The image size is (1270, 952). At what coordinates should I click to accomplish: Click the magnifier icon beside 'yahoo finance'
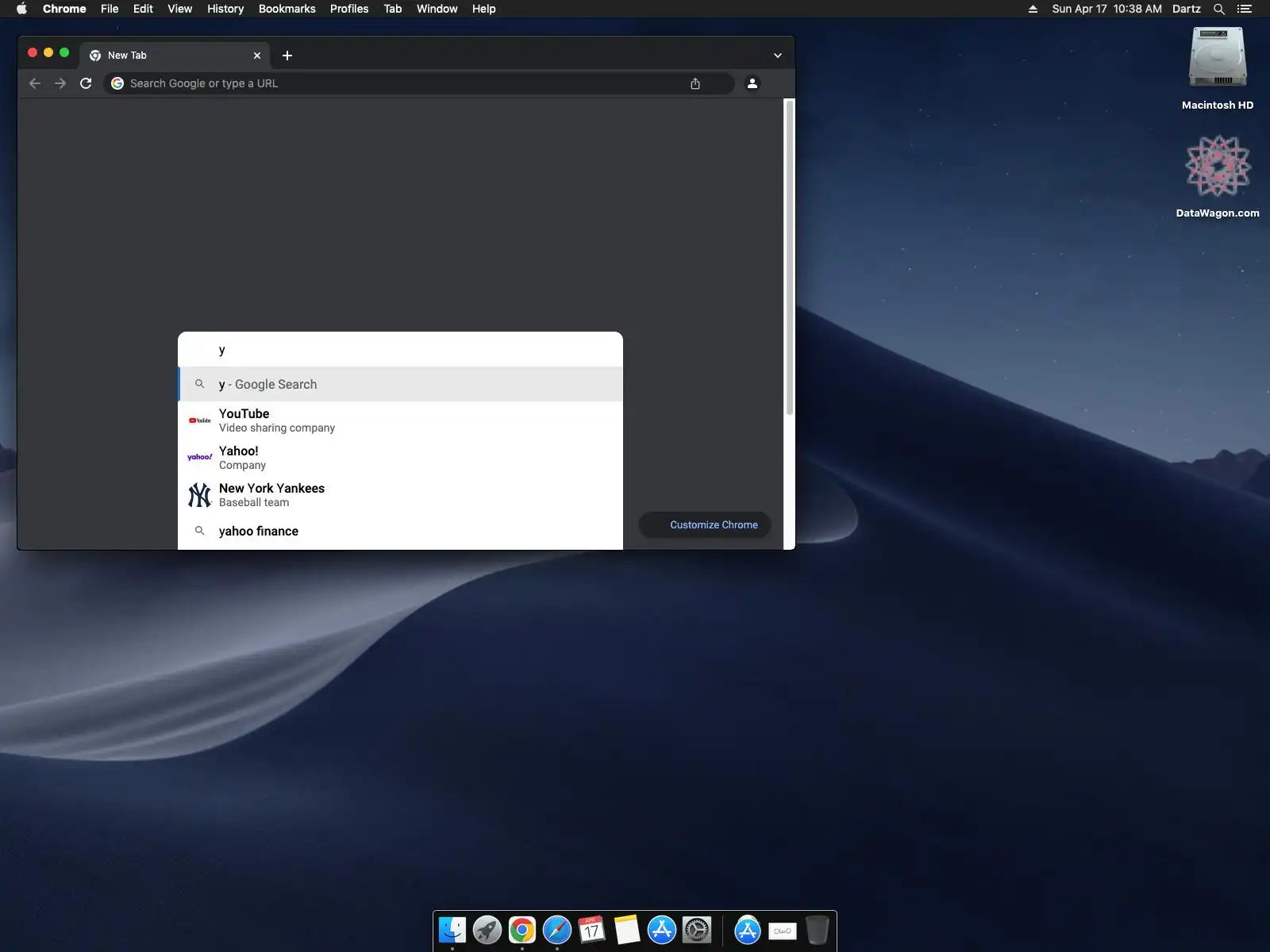200,531
